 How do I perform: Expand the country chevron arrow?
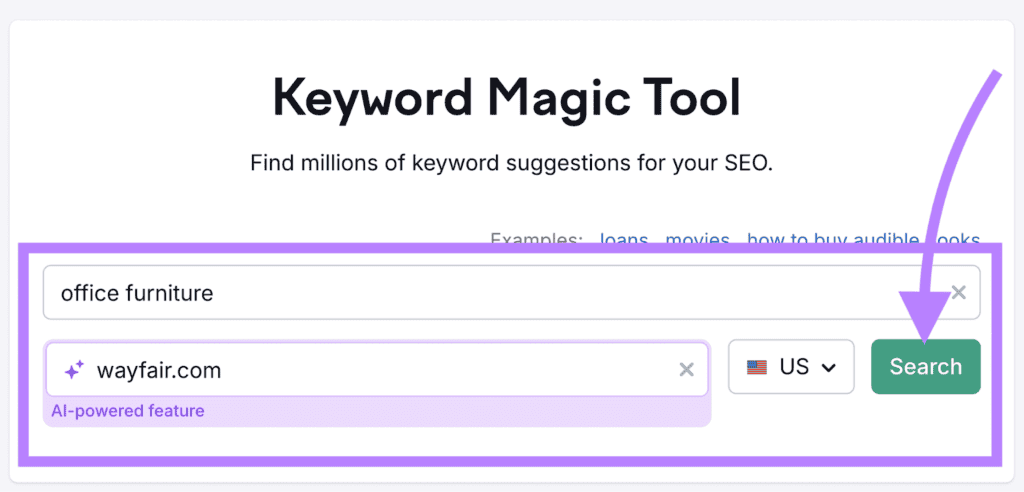[828, 368]
